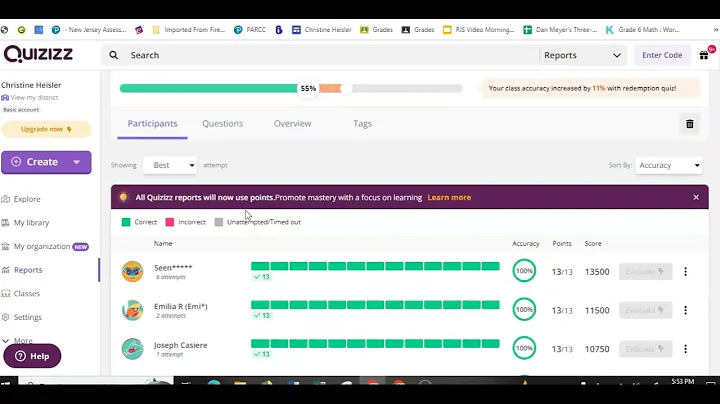Switch to Questions tab
Image resolution: width=720 pixels, height=404 pixels.
click(223, 124)
